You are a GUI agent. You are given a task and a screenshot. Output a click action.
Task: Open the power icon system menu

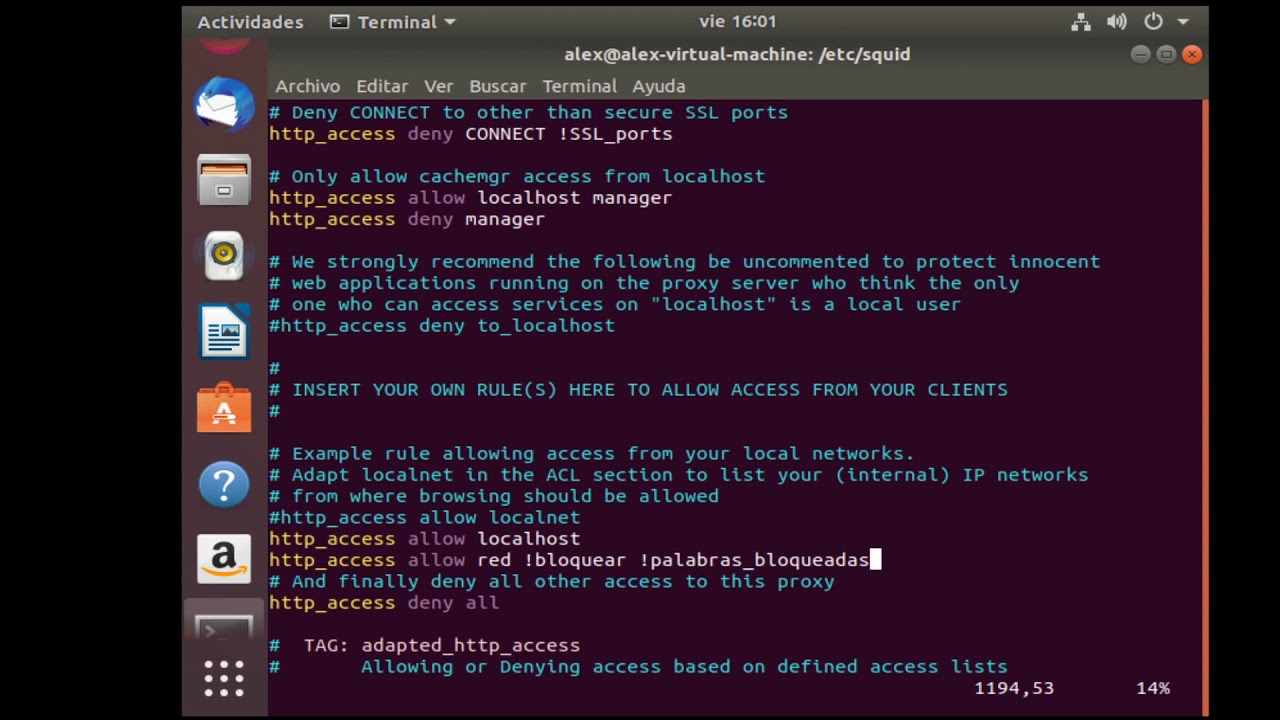pyautogui.click(x=1154, y=22)
